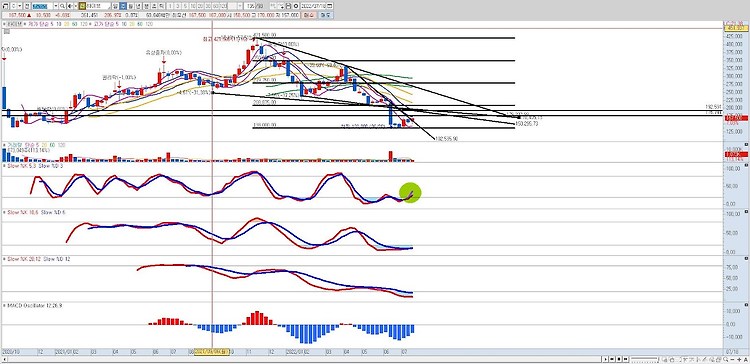Click the plus zoom-in icon at bottom right
Screen dimensions: 750x364
point(739,359)
